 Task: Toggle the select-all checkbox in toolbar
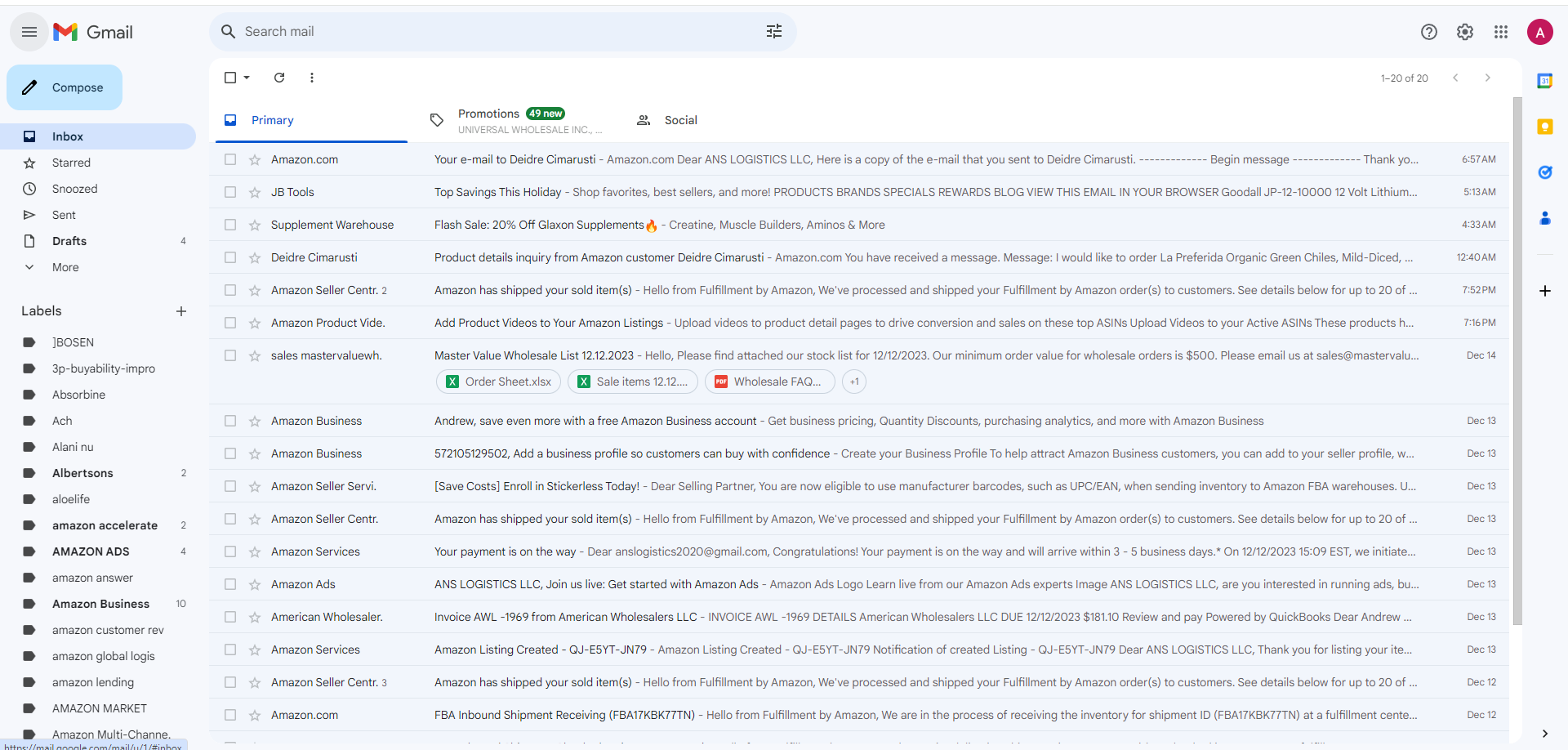click(x=230, y=78)
